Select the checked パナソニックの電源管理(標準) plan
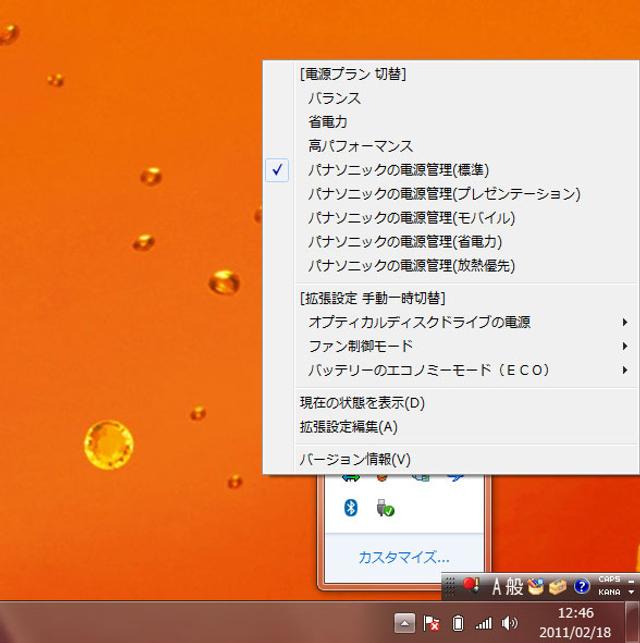 click(398, 170)
